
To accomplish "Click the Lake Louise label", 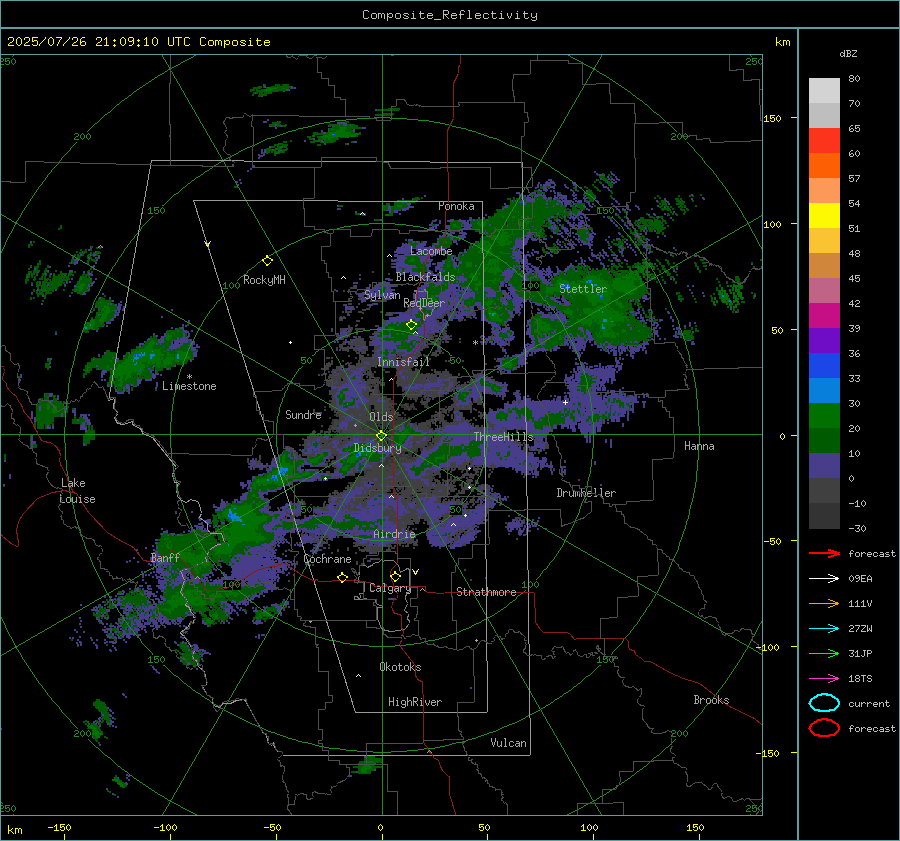I will (x=77, y=491).
